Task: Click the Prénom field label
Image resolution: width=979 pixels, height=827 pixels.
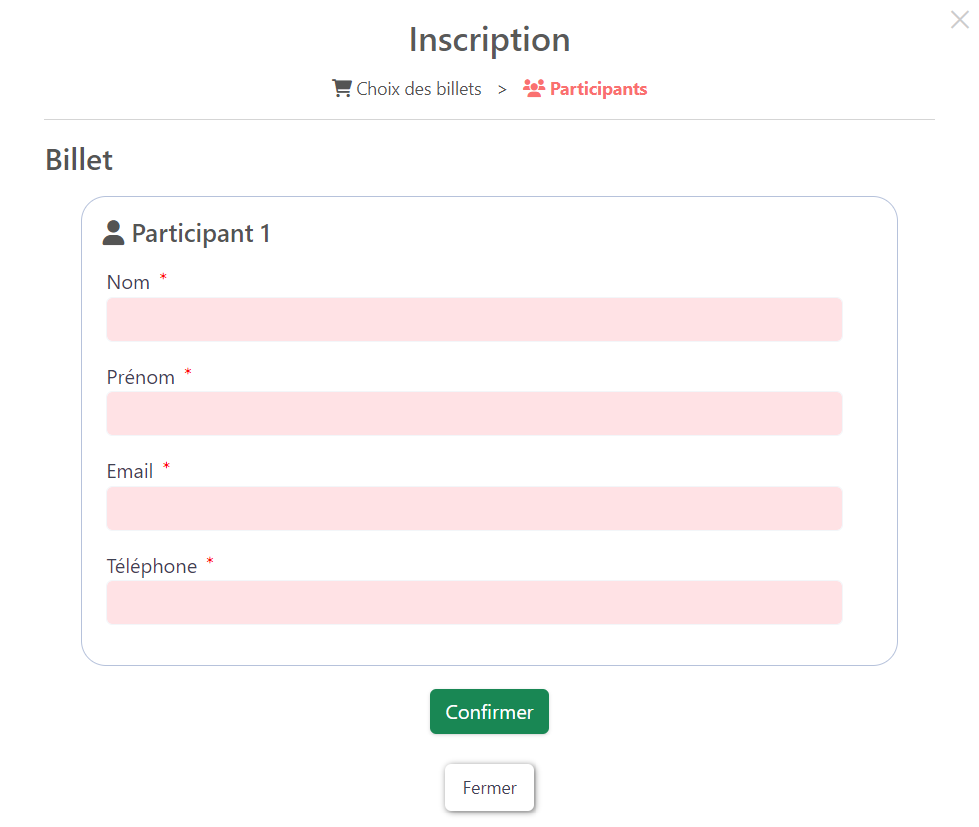Action: [x=141, y=377]
